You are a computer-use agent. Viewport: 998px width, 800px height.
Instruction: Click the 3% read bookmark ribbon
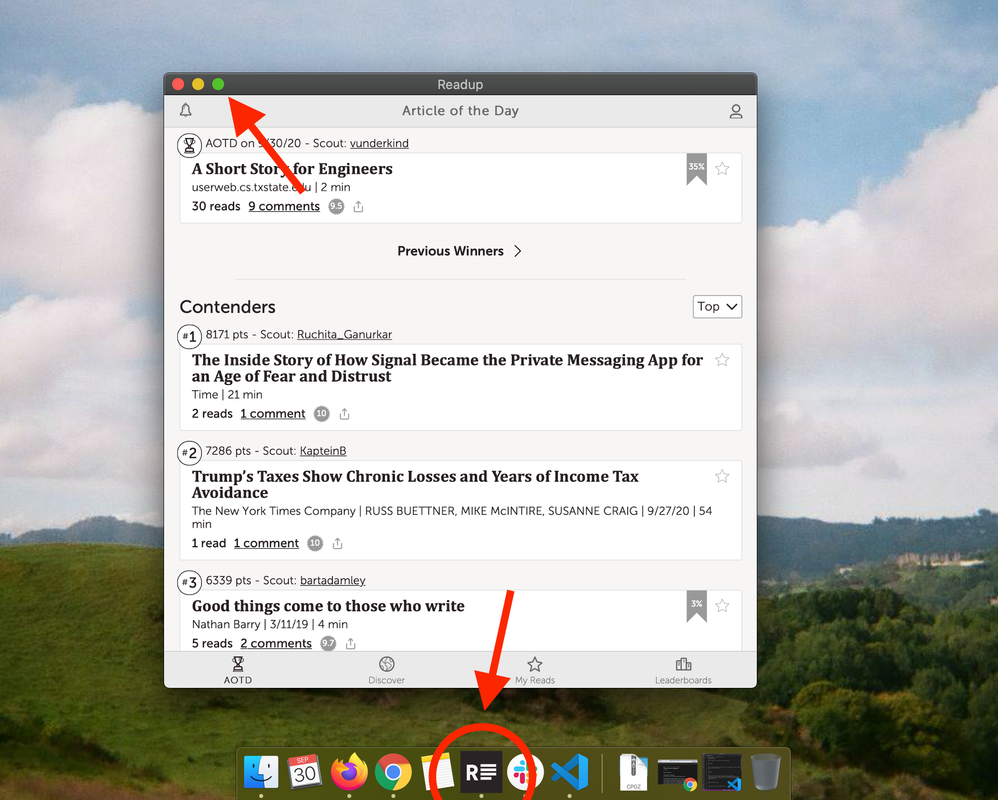(696, 606)
